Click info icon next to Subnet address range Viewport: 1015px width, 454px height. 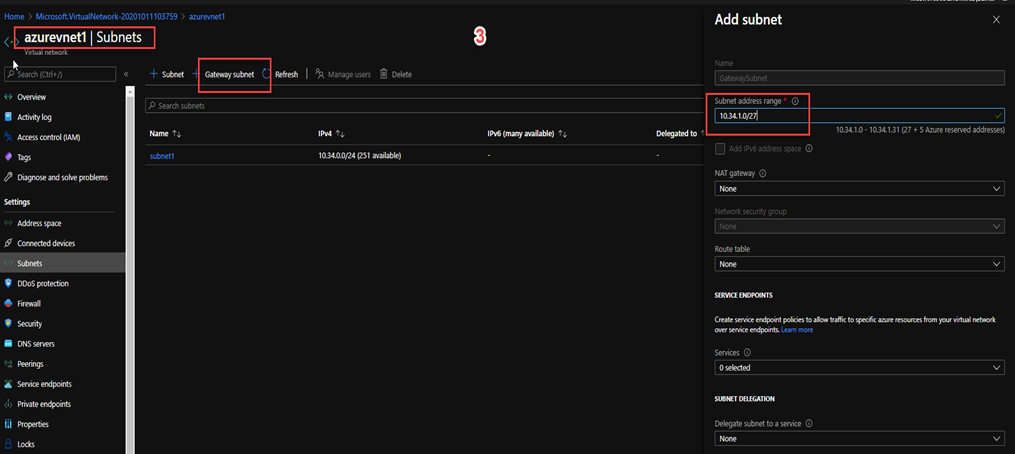(x=796, y=101)
